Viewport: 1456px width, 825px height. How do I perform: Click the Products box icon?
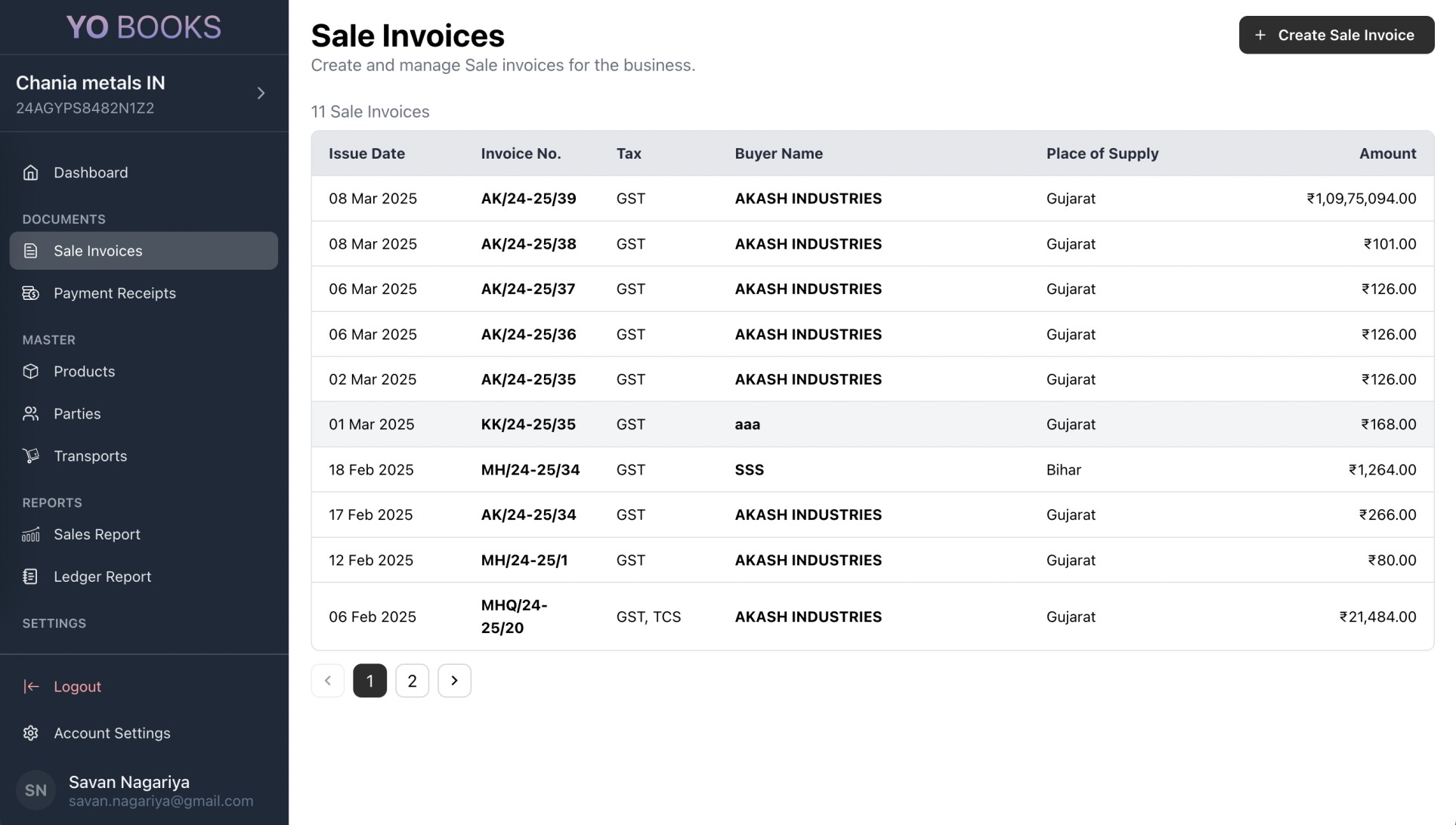click(30, 371)
